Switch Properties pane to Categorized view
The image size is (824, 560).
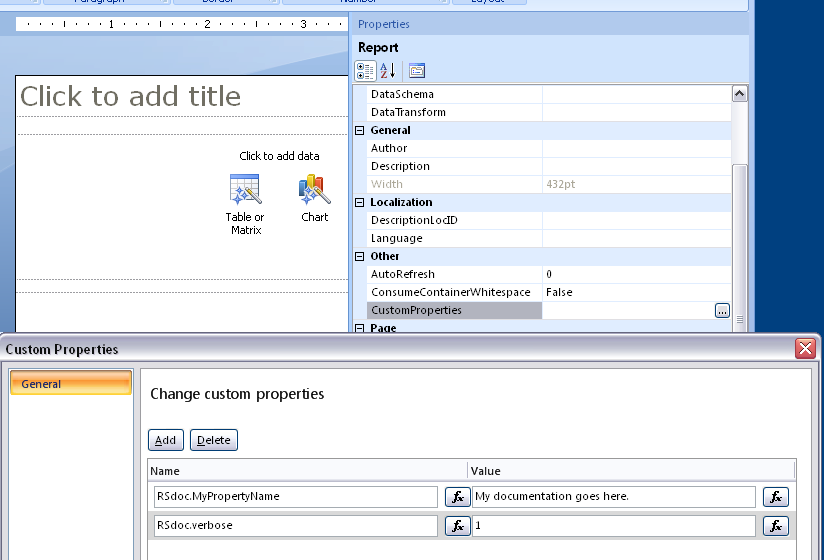click(x=366, y=70)
